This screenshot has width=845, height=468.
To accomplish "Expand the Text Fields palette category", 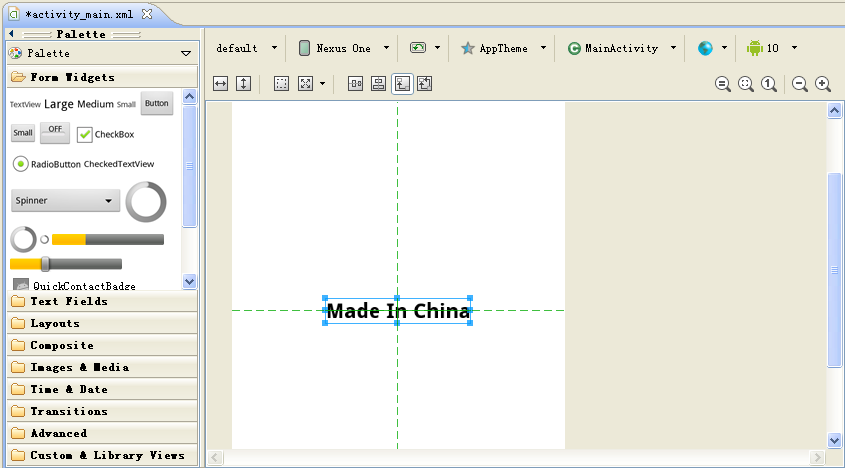I will [x=102, y=301].
